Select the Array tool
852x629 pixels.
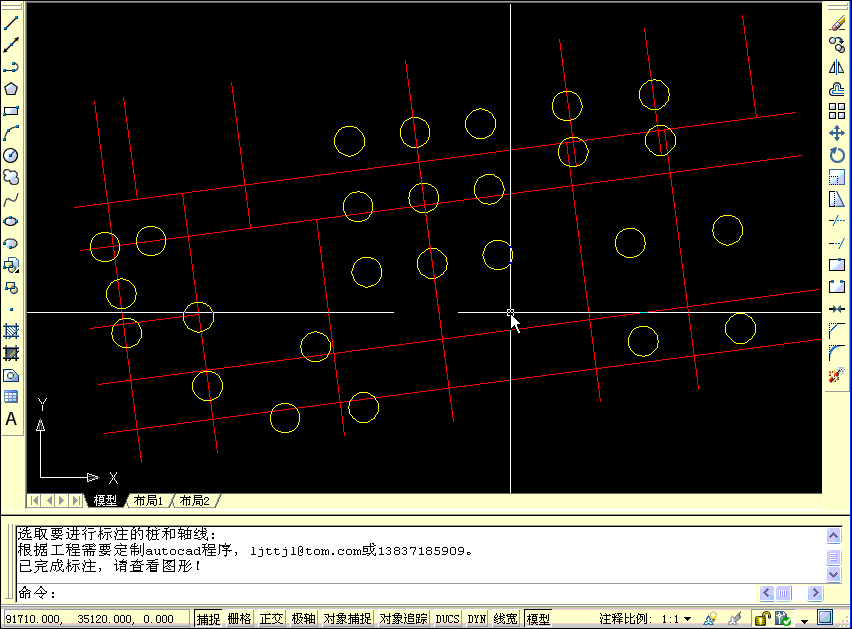click(837, 111)
